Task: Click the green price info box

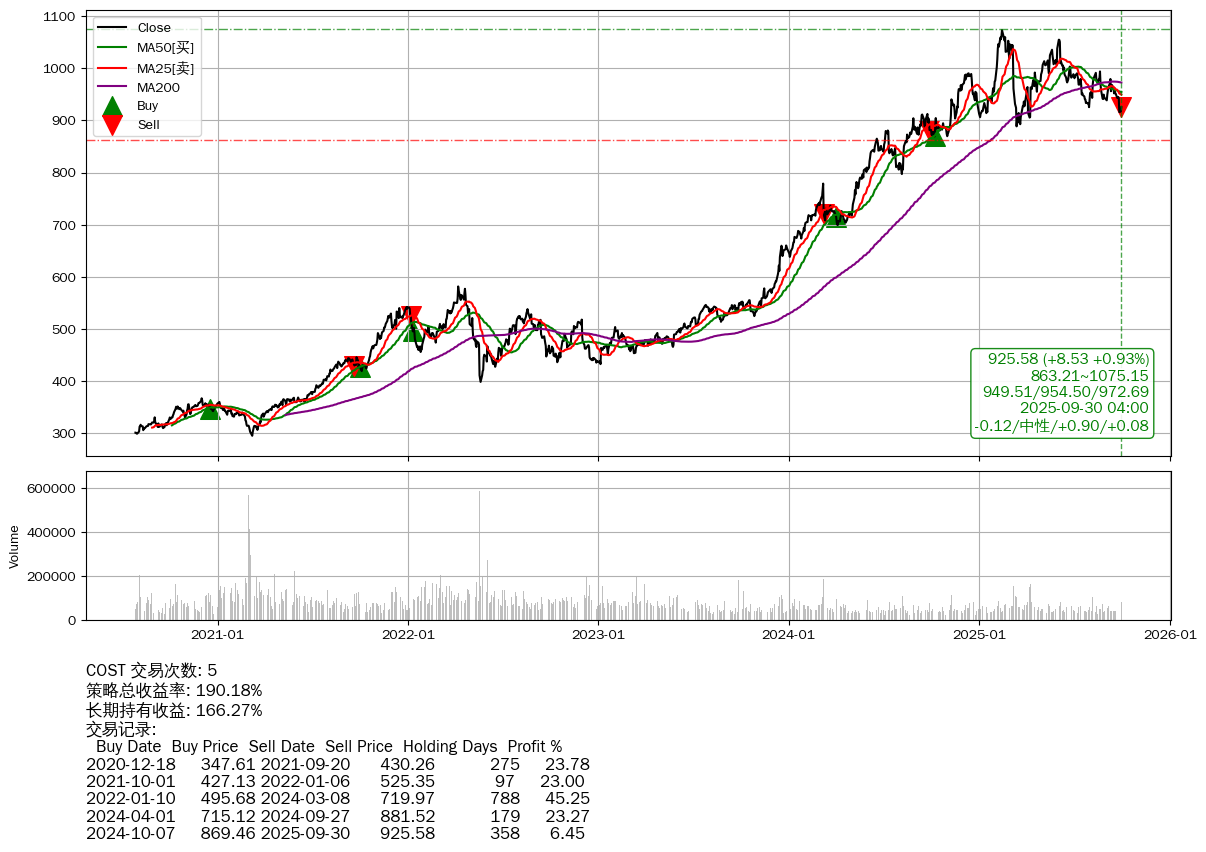Action: pos(1062,392)
